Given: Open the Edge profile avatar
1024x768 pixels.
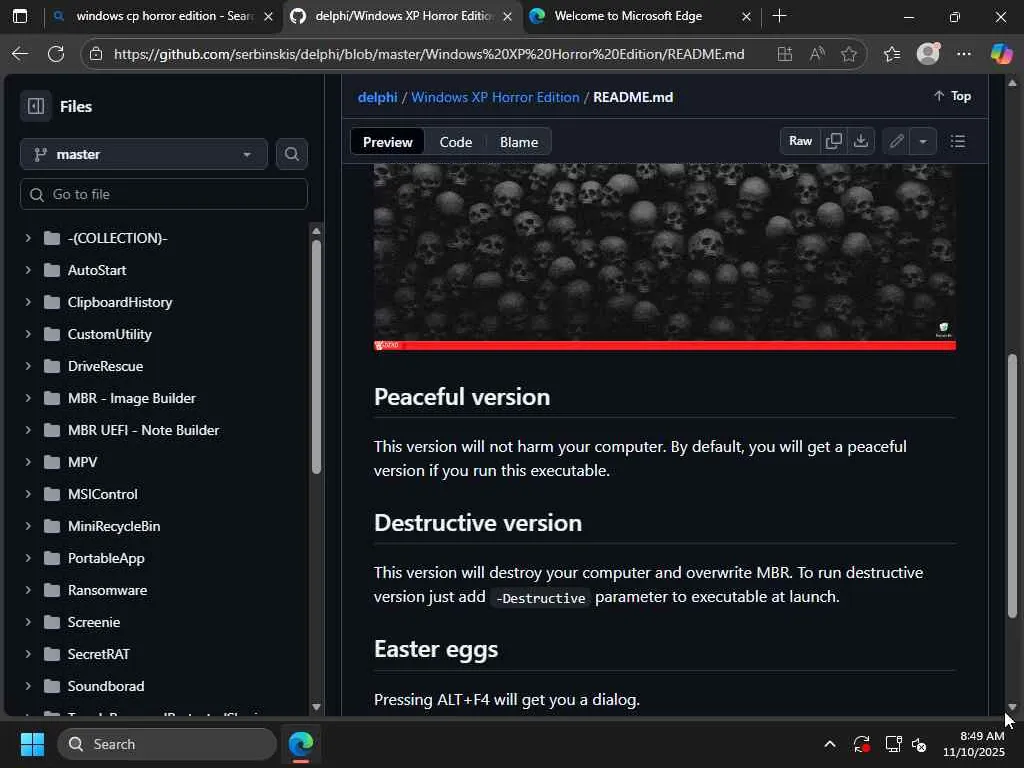Looking at the screenshot, I should 928,54.
